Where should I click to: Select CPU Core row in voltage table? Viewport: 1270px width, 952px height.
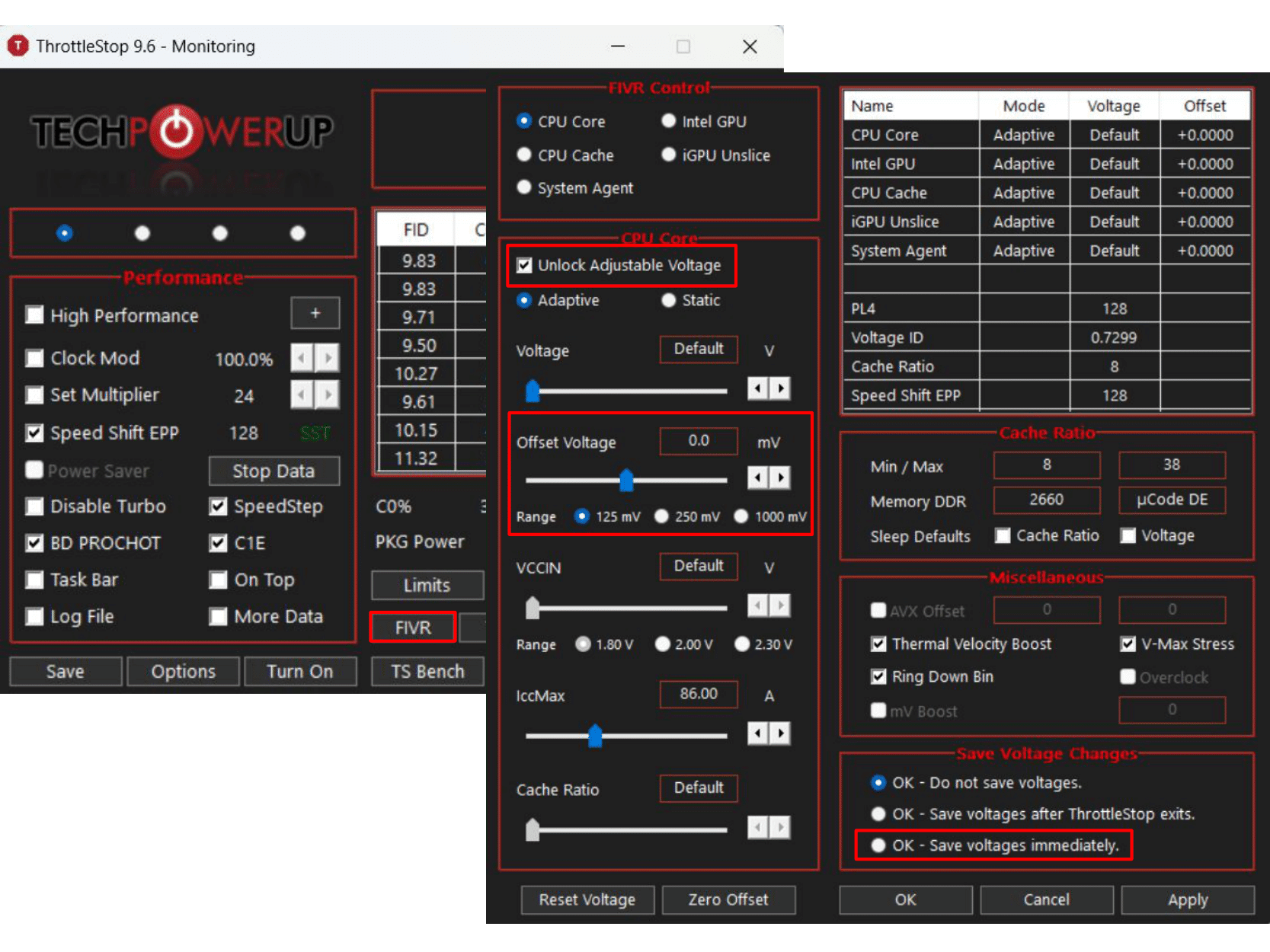pyautogui.click(x=1047, y=135)
